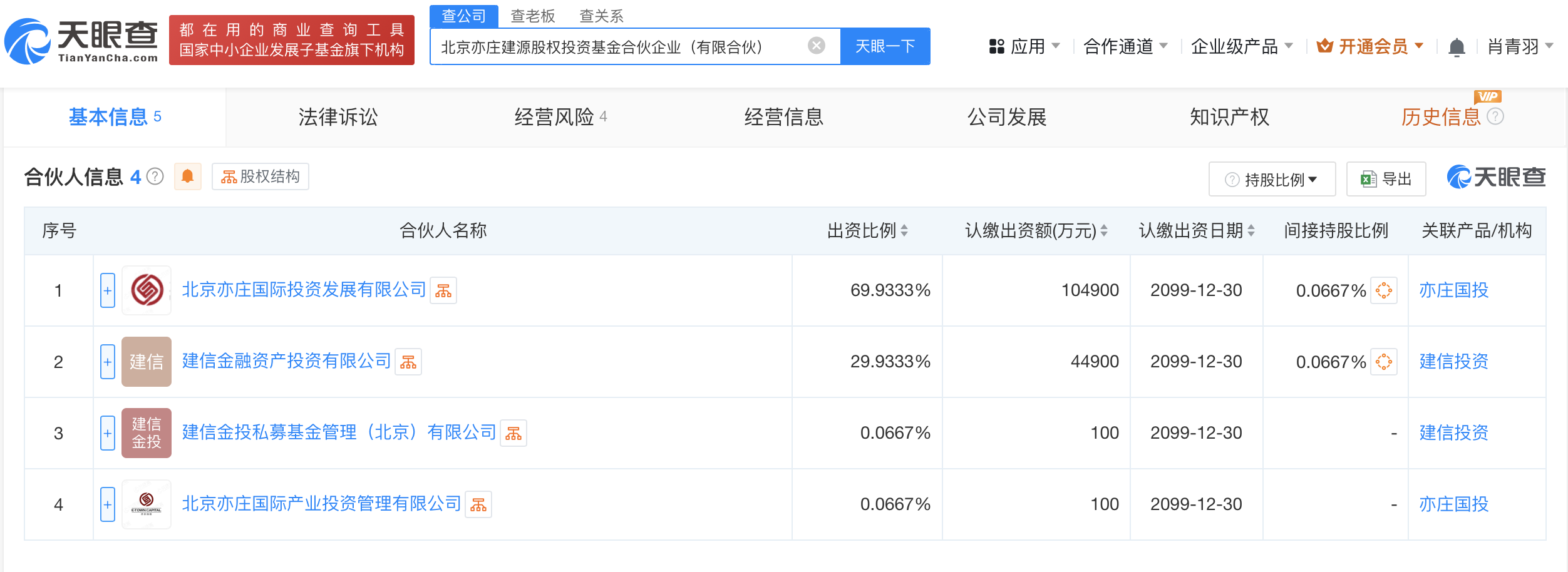Open the 持股比例 dropdown
1568x572 pixels.
click(x=1272, y=180)
